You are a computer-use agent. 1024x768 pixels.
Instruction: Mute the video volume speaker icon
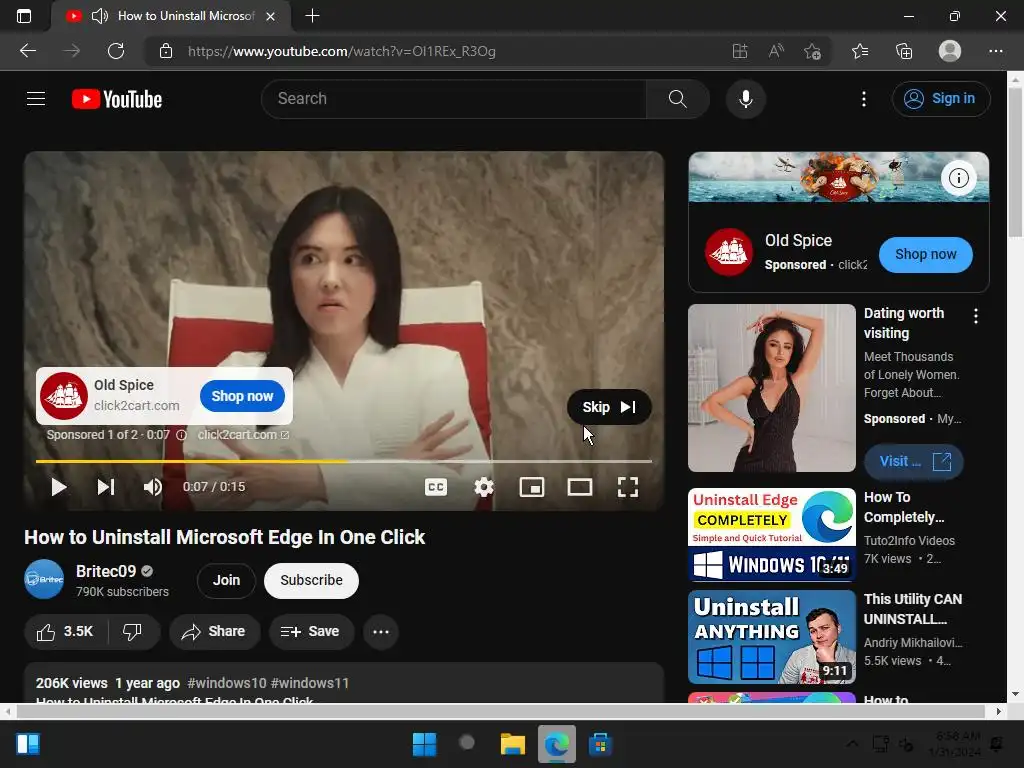coord(152,487)
